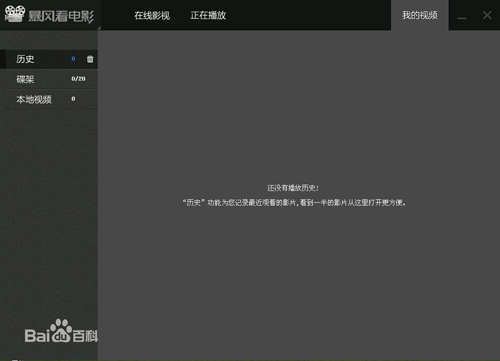The width and height of the screenshot is (500, 361).
Task: Switch to the 正在播放 tab
Action: 208,15
